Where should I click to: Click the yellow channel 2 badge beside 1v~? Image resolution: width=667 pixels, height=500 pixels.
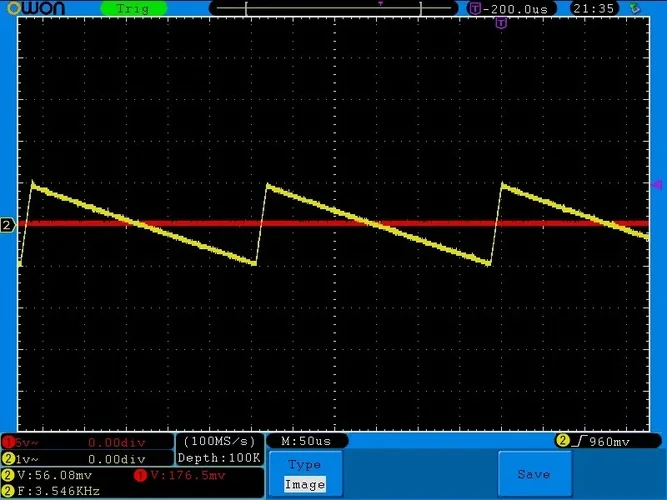point(8,459)
